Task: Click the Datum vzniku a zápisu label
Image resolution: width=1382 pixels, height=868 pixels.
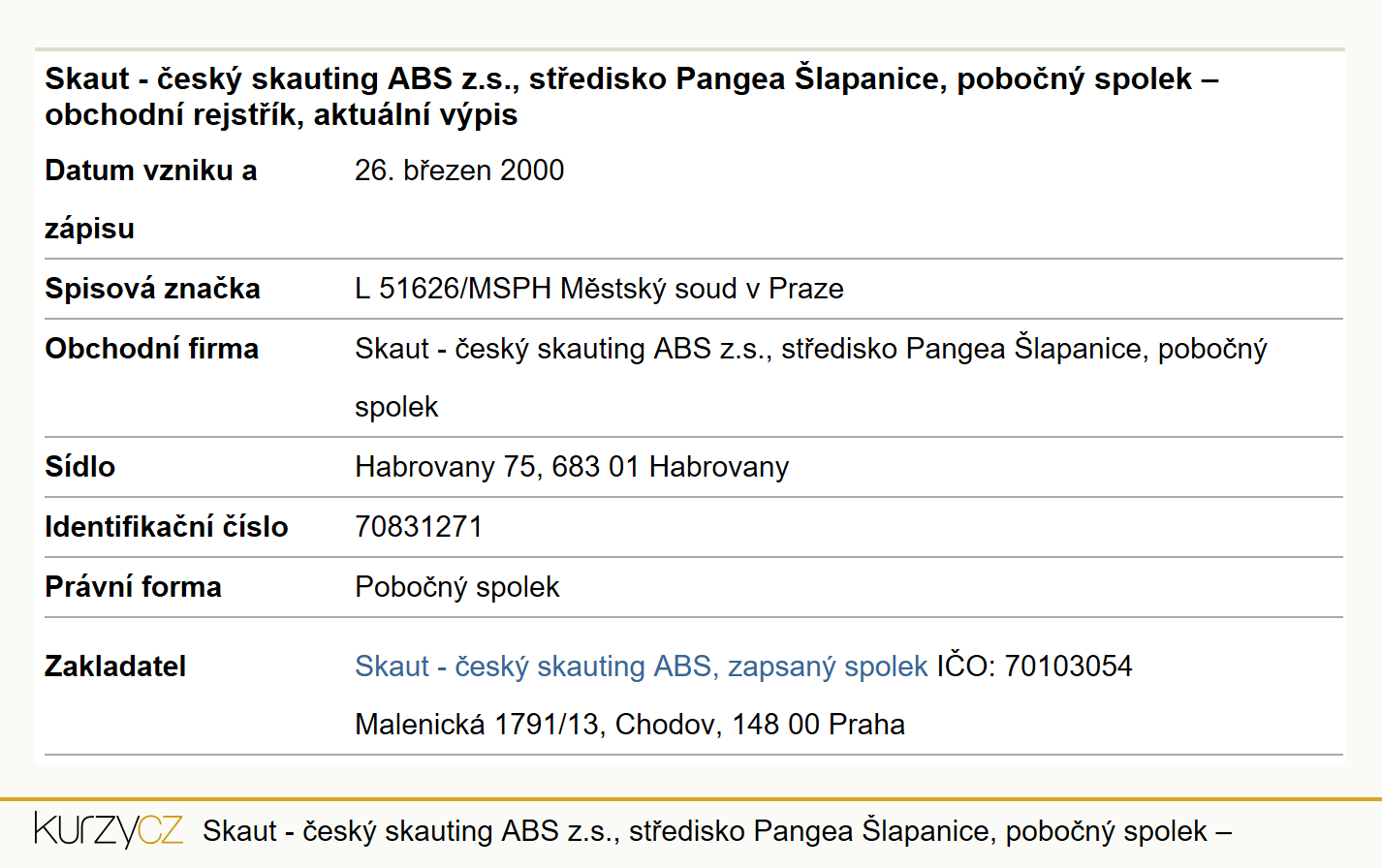Action: tap(151, 200)
